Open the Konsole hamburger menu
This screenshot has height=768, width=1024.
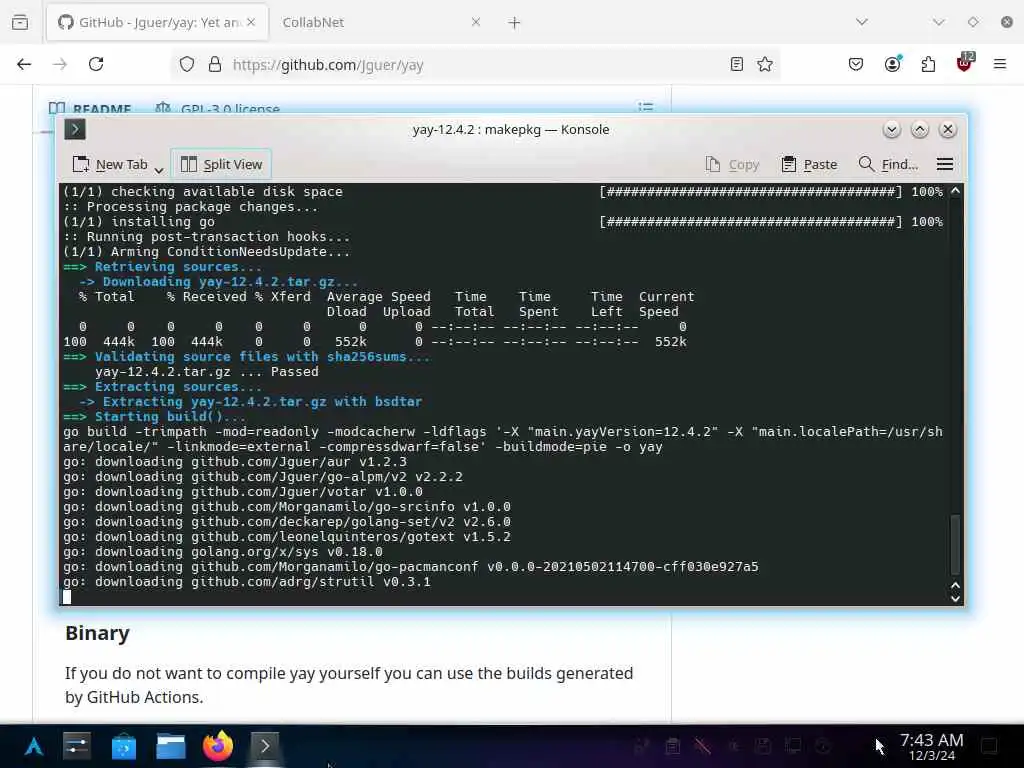[x=945, y=164]
